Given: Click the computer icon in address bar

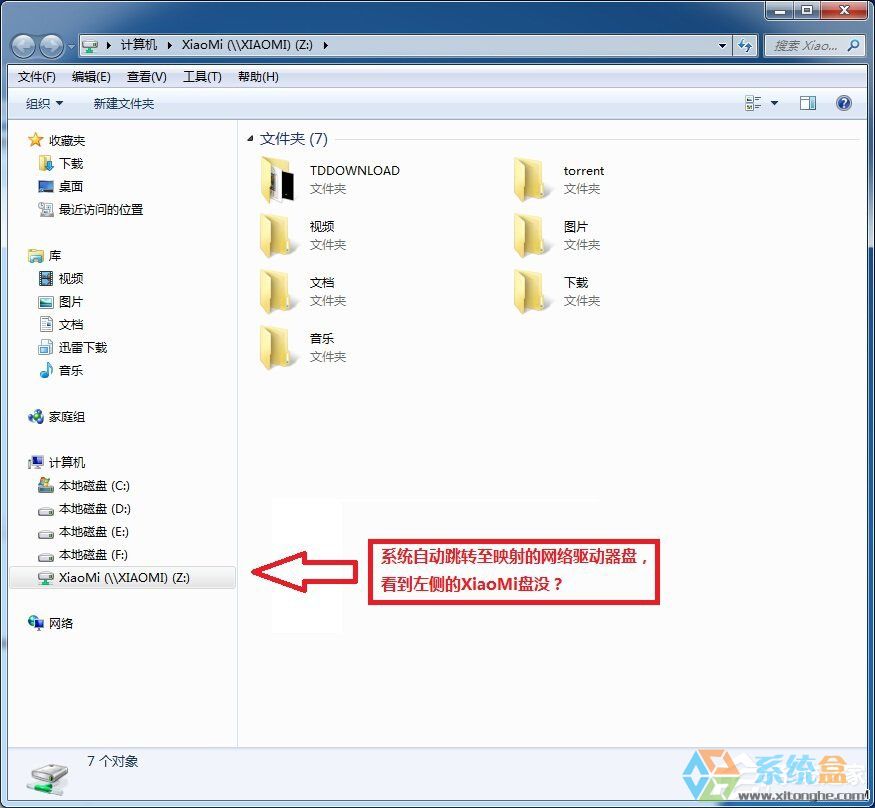Looking at the screenshot, I should pyautogui.click(x=90, y=46).
